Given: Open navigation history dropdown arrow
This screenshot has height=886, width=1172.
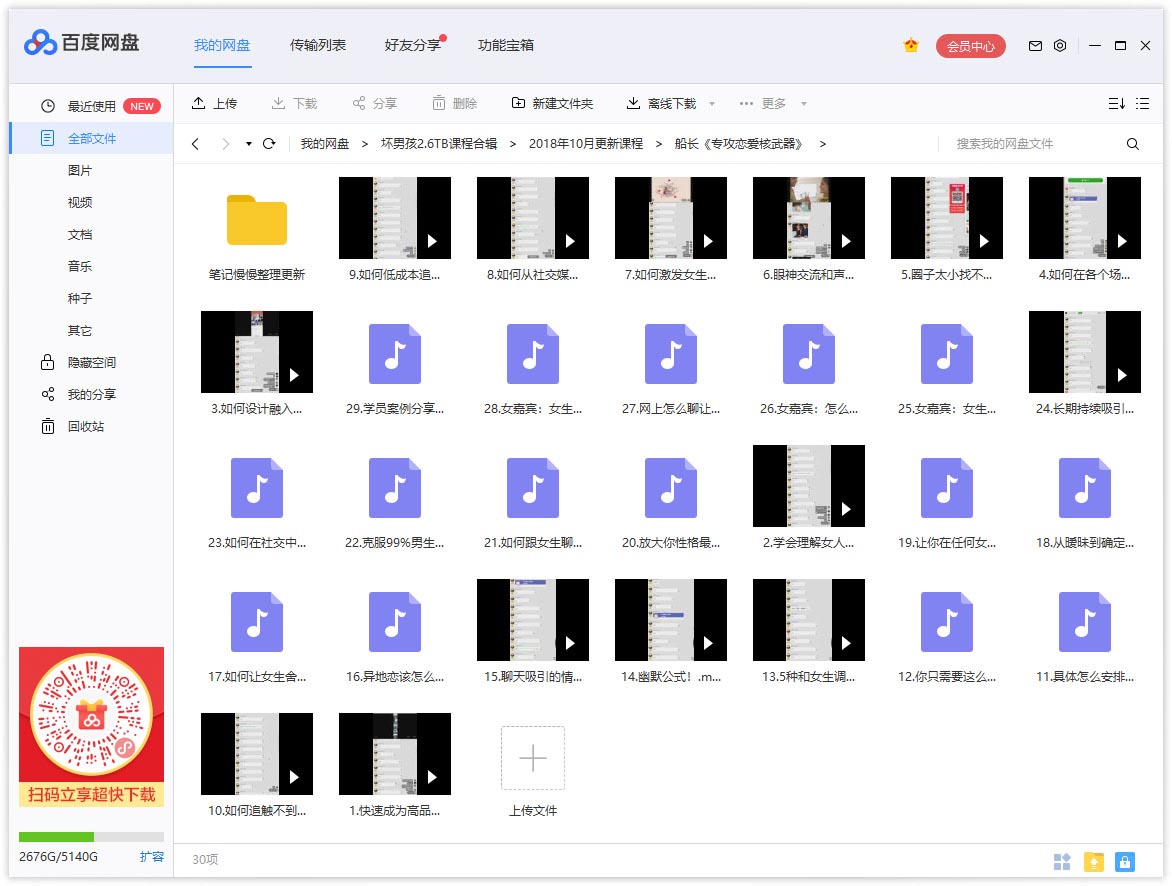Looking at the screenshot, I should [249, 144].
